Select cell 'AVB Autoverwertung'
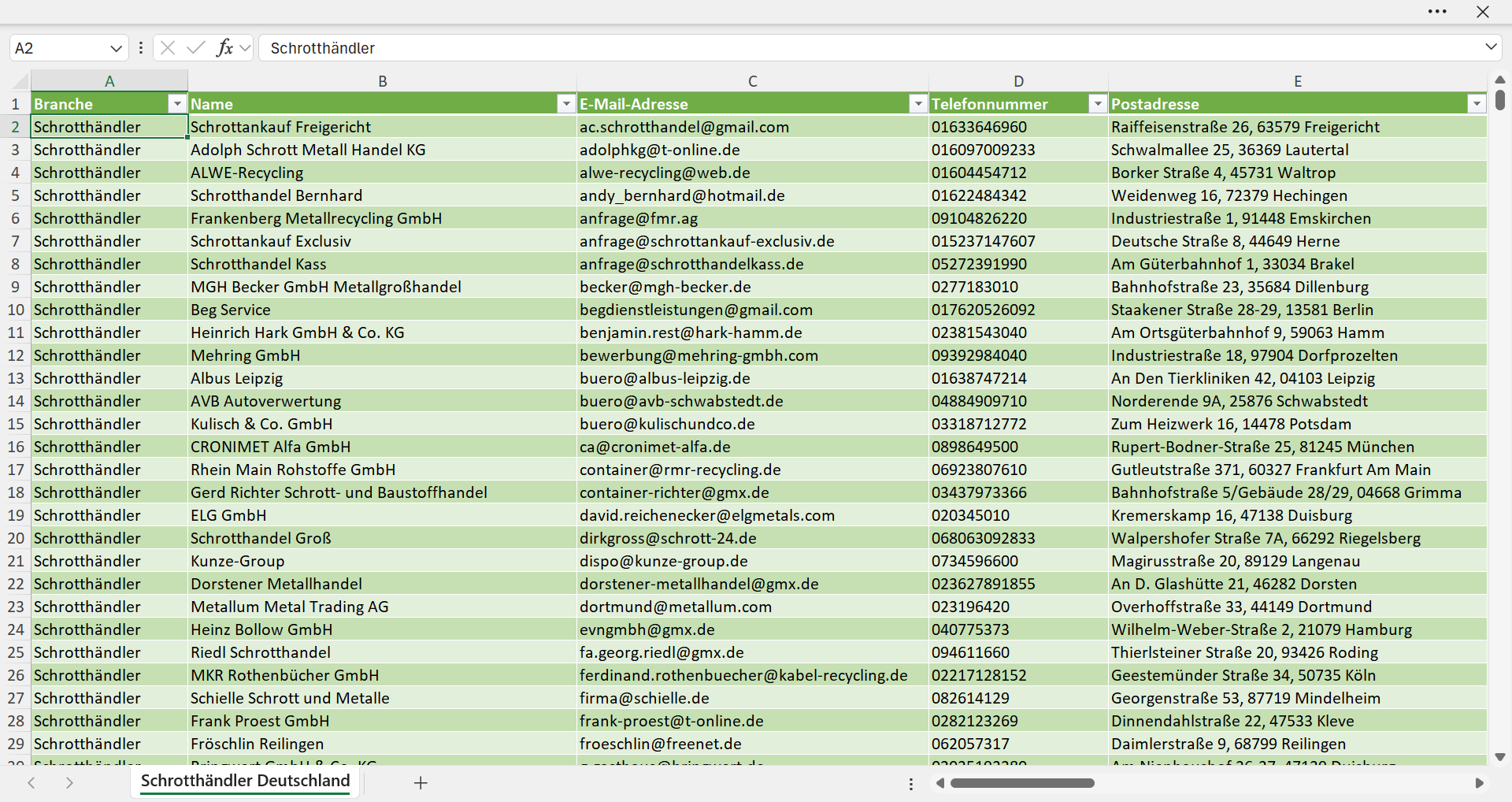 click(x=383, y=401)
